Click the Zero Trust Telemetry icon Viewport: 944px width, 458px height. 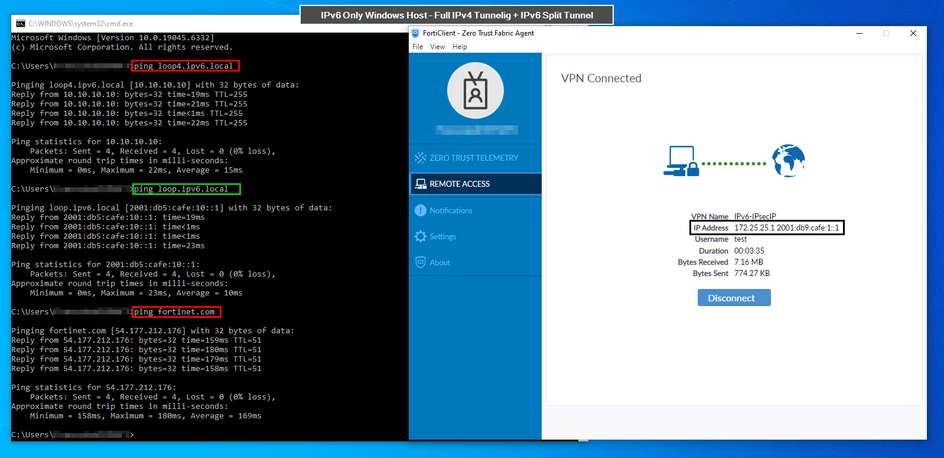point(420,158)
